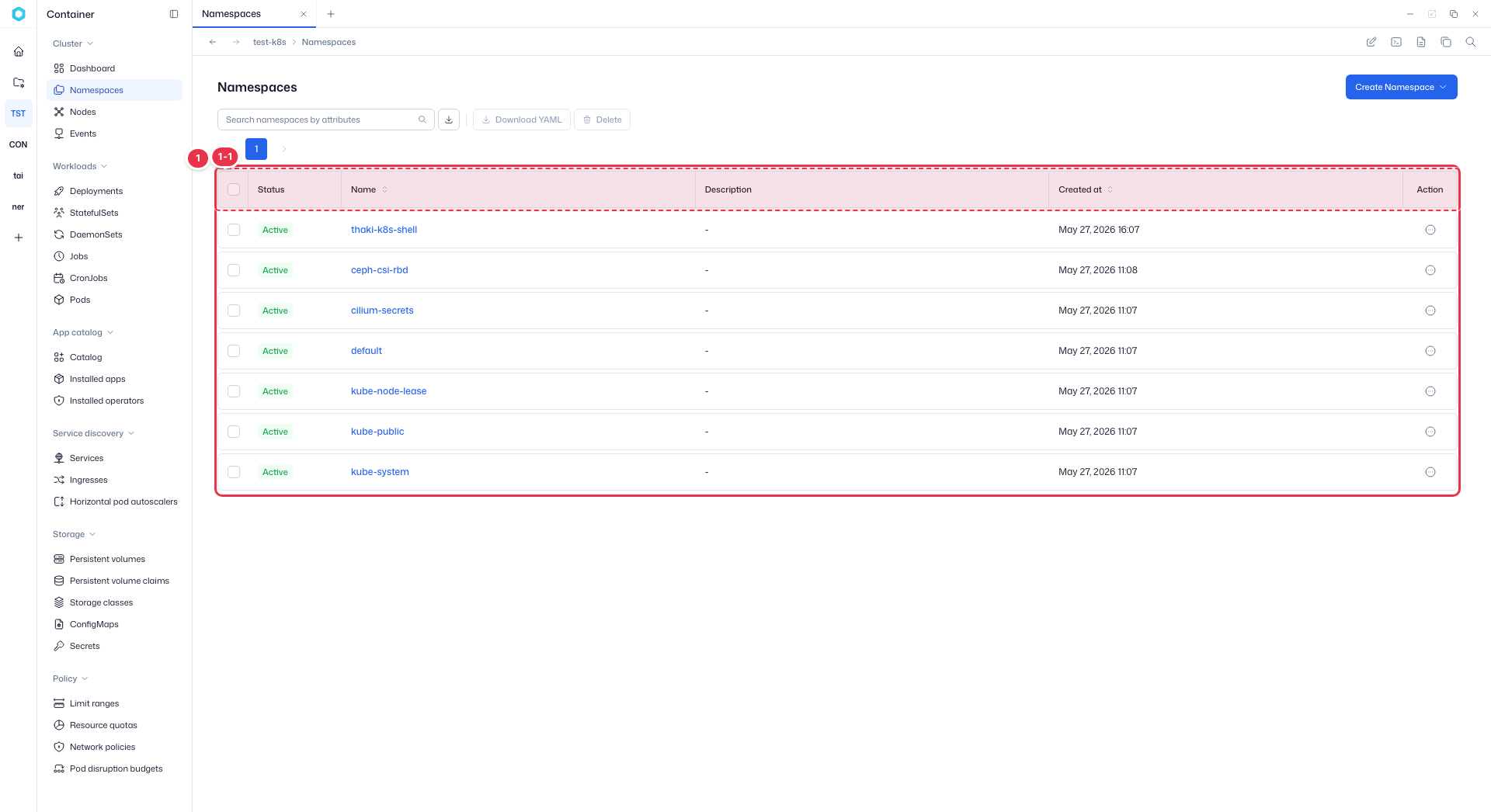
Task: Open action menu for default row
Action: [1430, 351]
